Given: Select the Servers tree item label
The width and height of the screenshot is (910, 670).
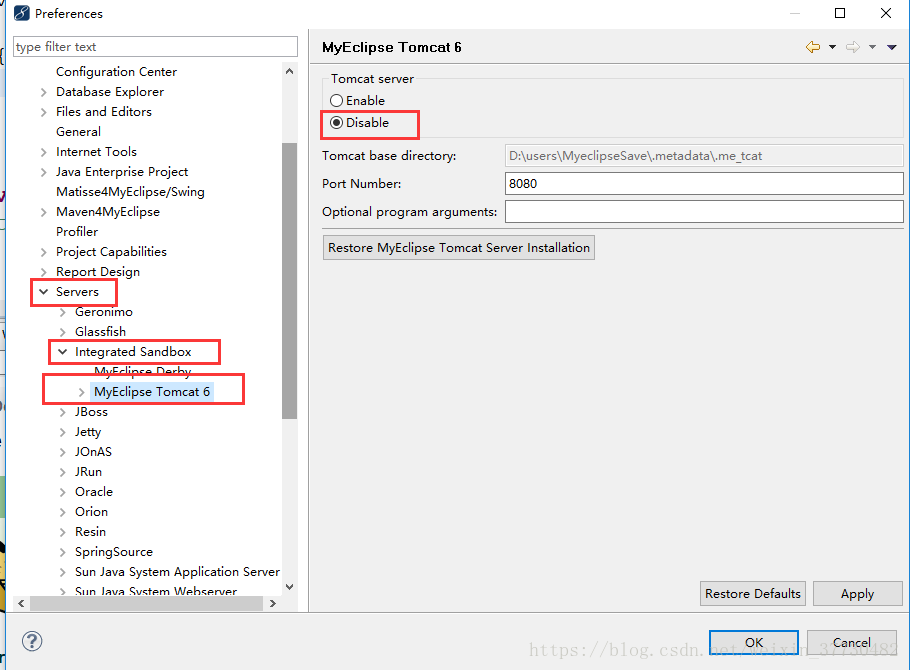Looking at the screenshot, I should click(77, 291).
